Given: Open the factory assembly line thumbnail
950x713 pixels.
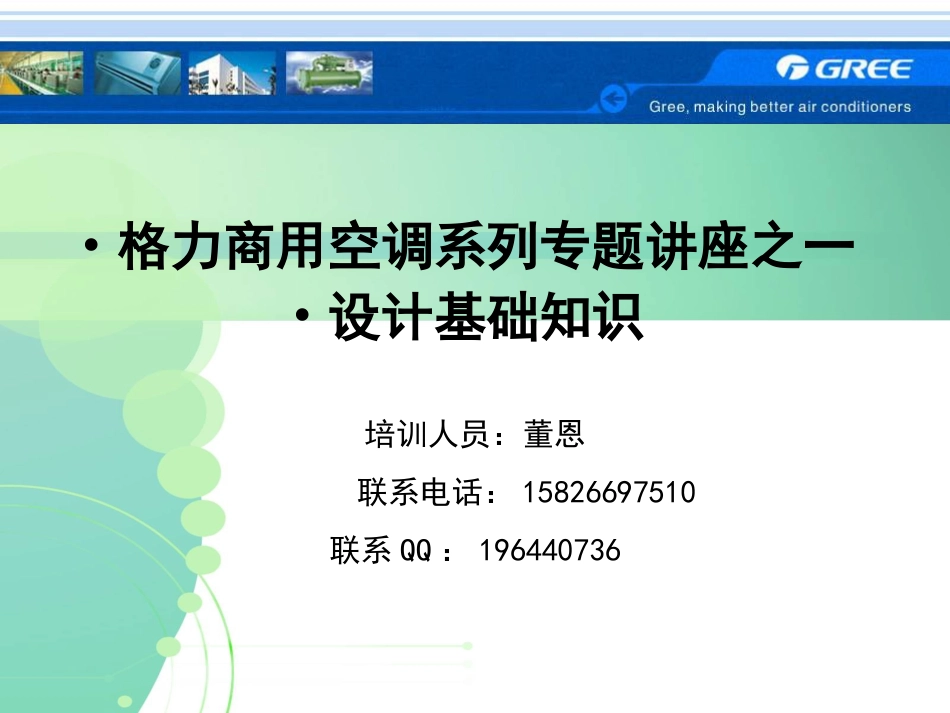Looking at the screenshot, I should pyautogui.click(x=41, y=73).
